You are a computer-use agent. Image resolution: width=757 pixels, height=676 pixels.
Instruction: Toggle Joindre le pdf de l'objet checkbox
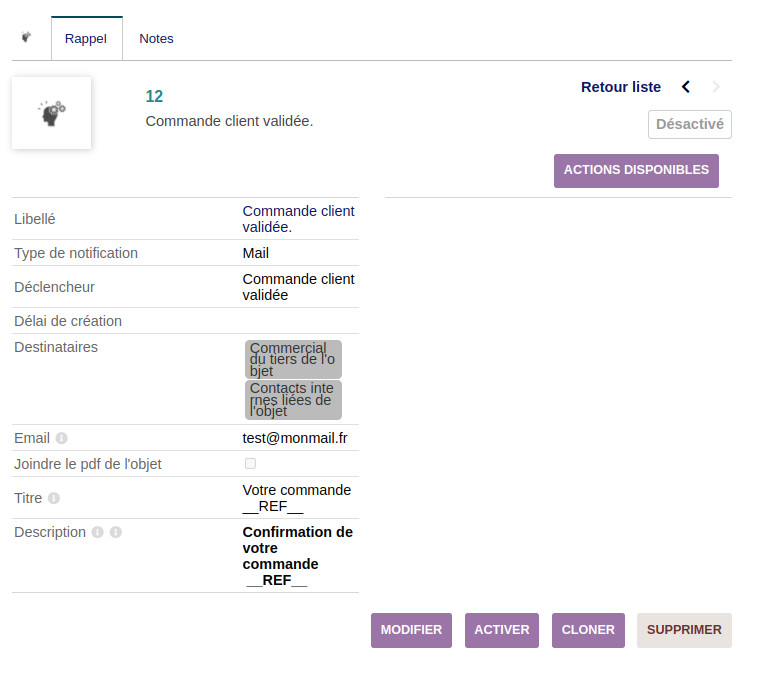click(250, 464)
